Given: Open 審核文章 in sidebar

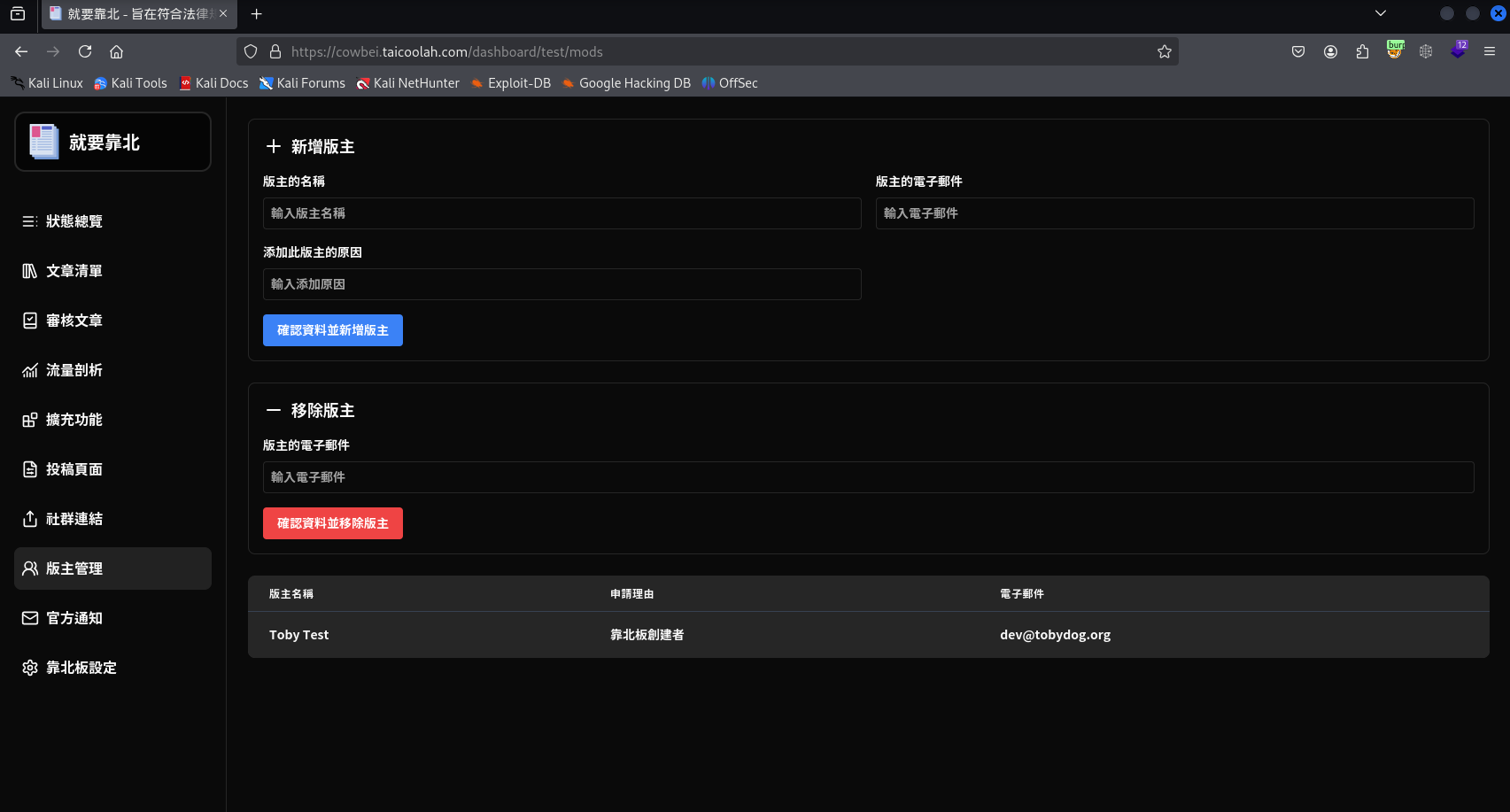Looking at the screenshot, I should [112, 321].
